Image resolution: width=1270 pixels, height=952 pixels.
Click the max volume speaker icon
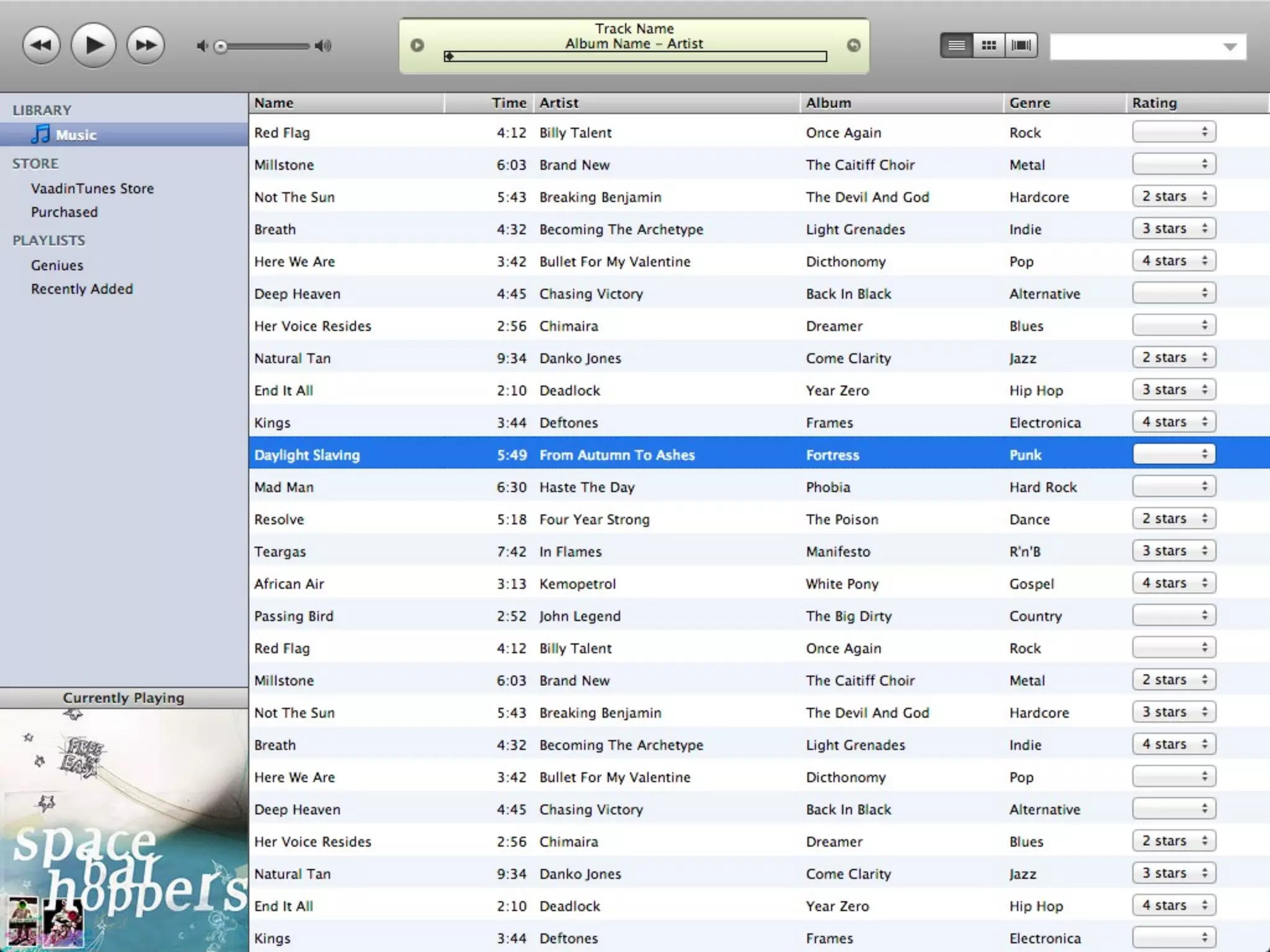click(x=323, y=46)
